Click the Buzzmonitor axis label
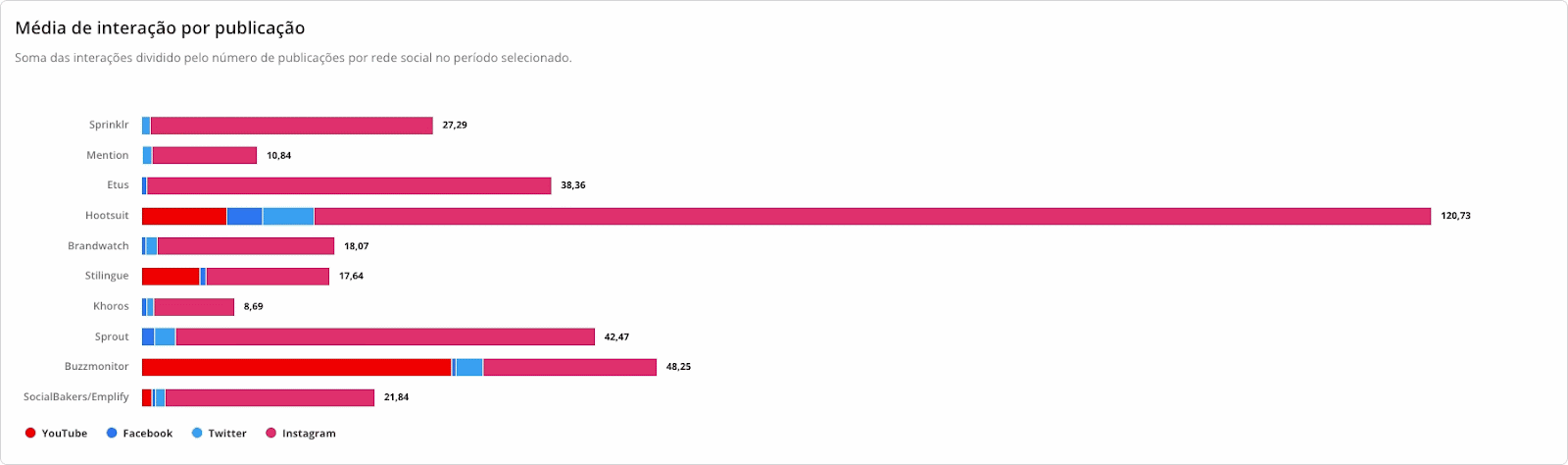 [x=96, y=367]
